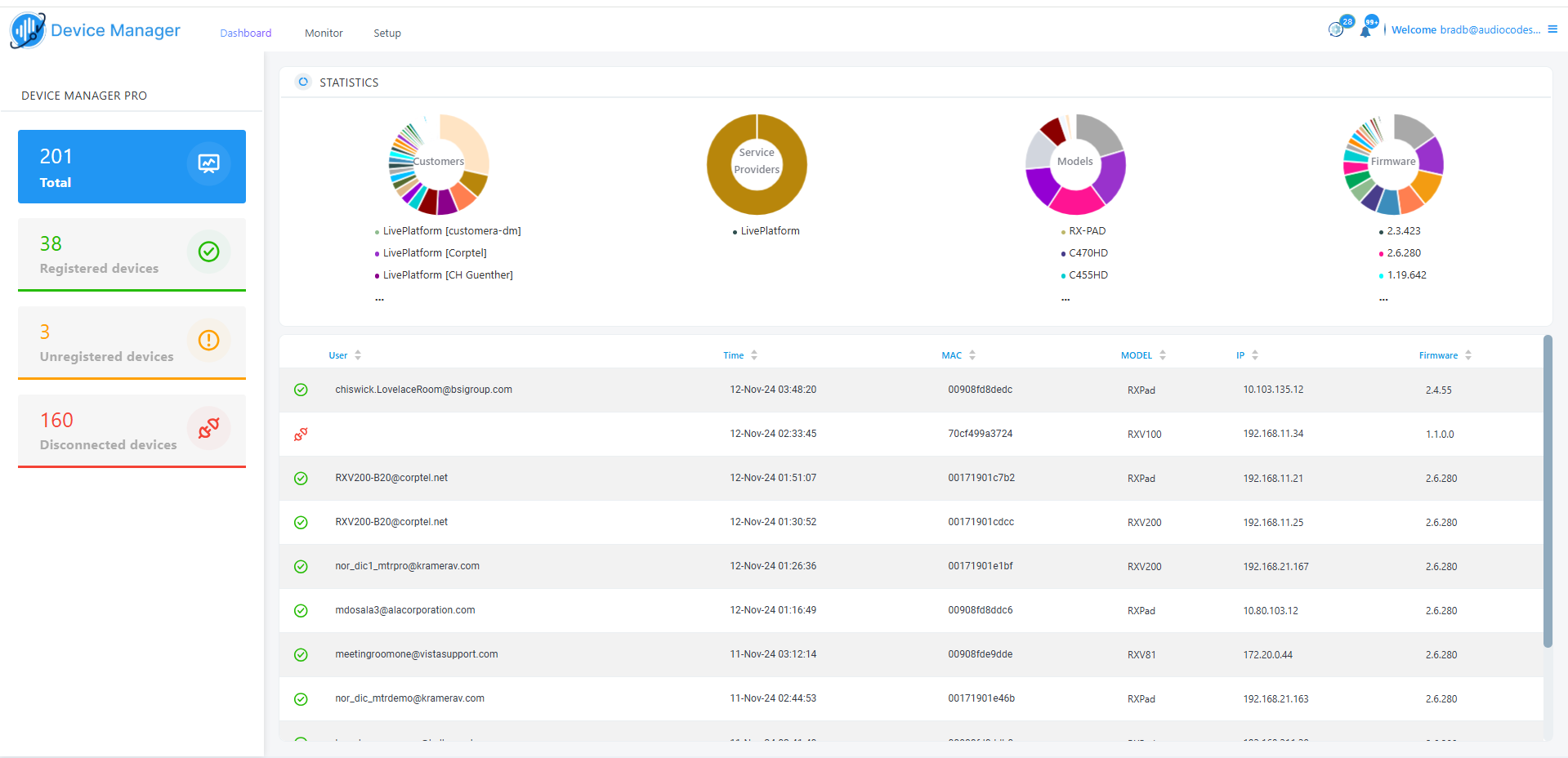Click firmware 2.4.55 cell
The image size is (1568, 758).
tap(1438, 390)
